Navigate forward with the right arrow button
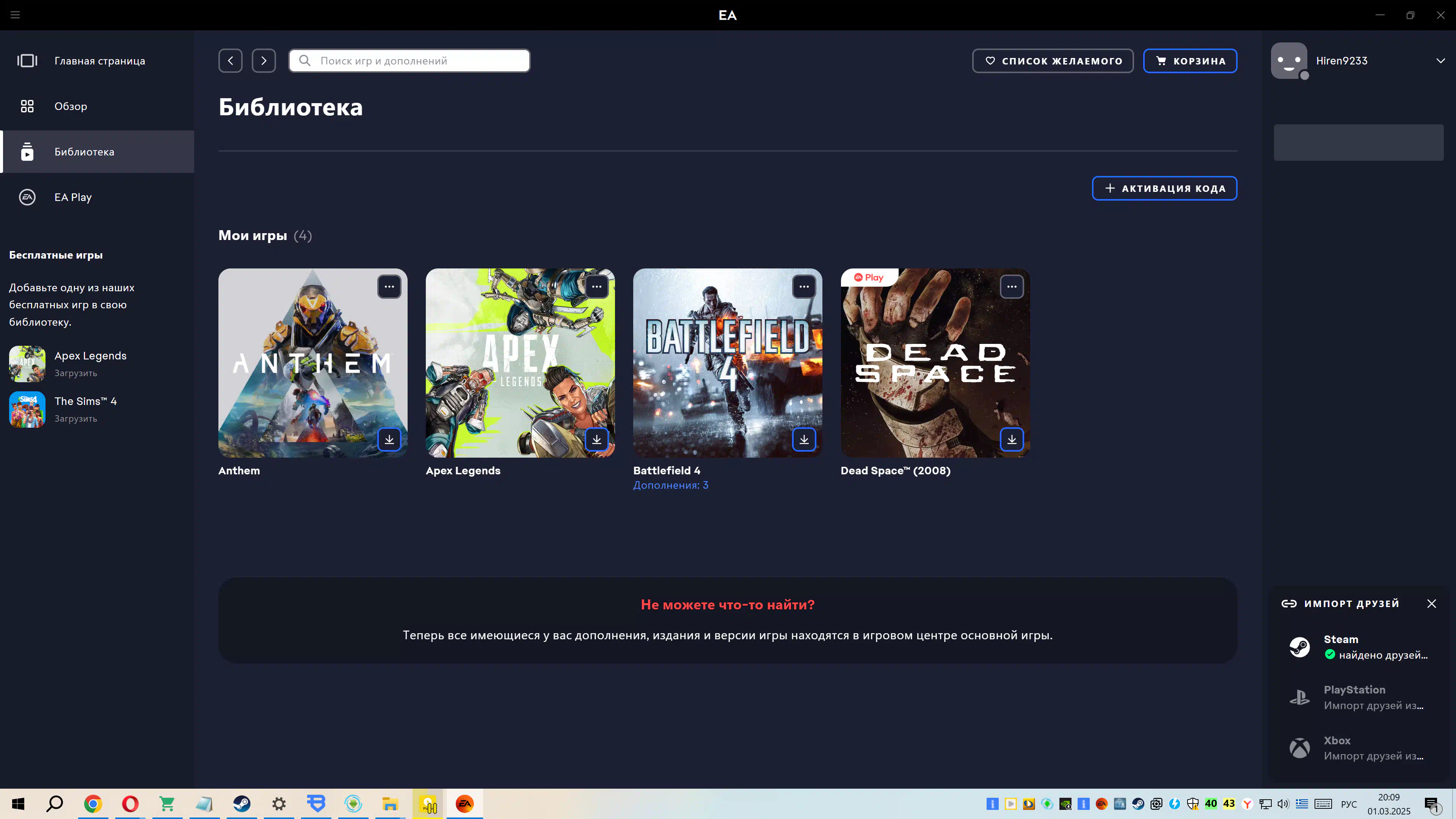 [x=264, y=61]
